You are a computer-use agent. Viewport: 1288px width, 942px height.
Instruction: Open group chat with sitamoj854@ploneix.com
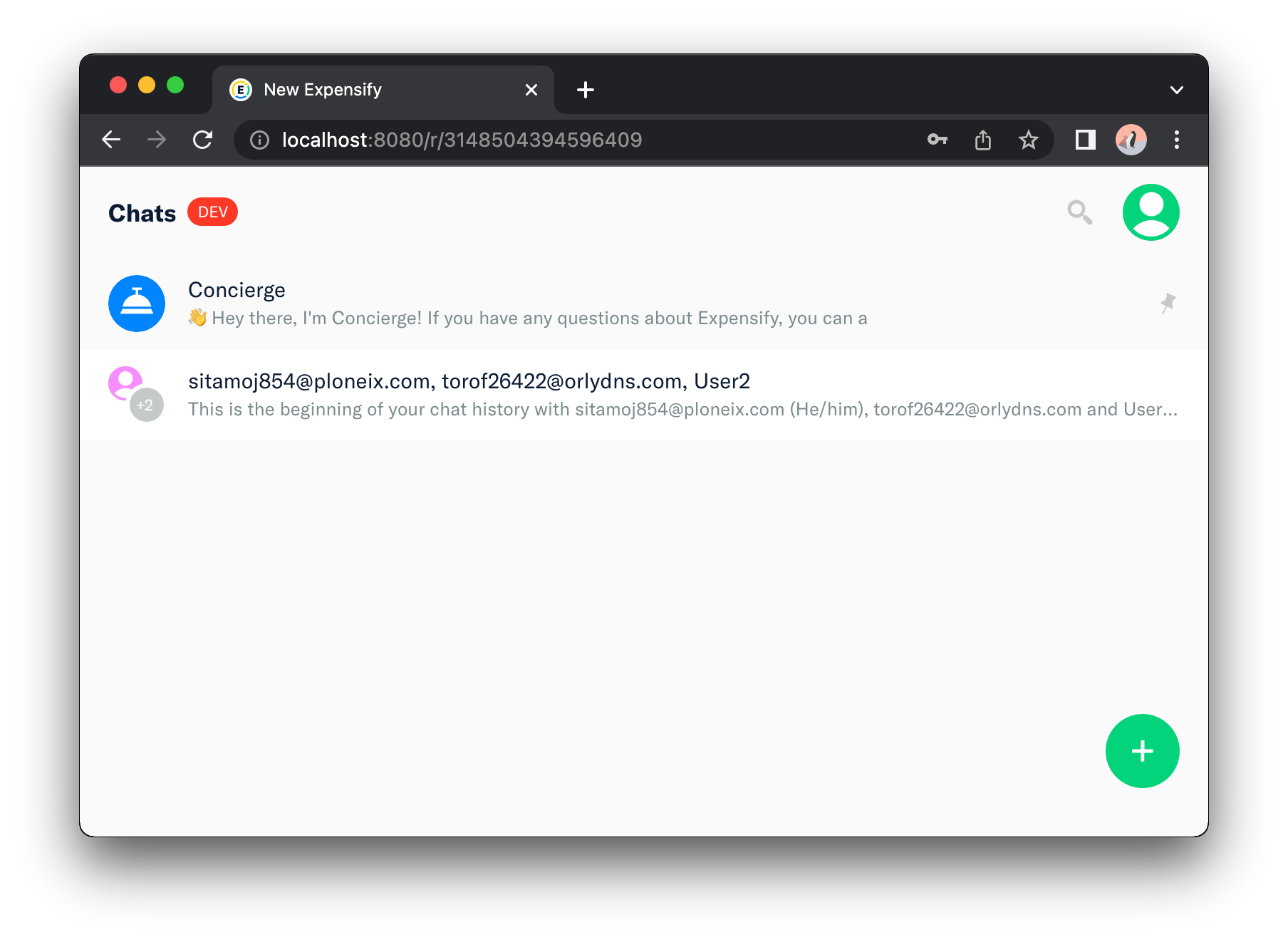[643, 395]
